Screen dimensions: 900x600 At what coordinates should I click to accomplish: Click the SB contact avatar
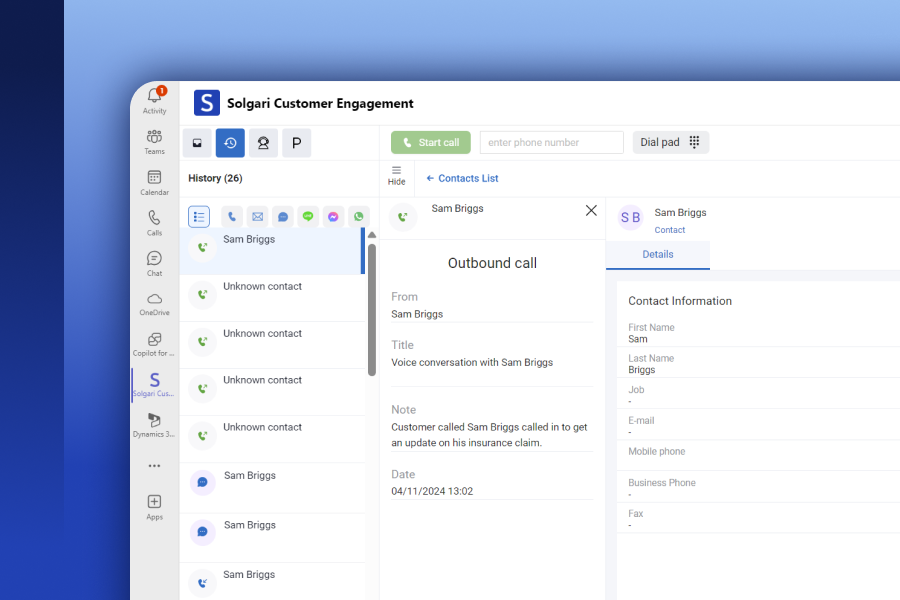630,218
